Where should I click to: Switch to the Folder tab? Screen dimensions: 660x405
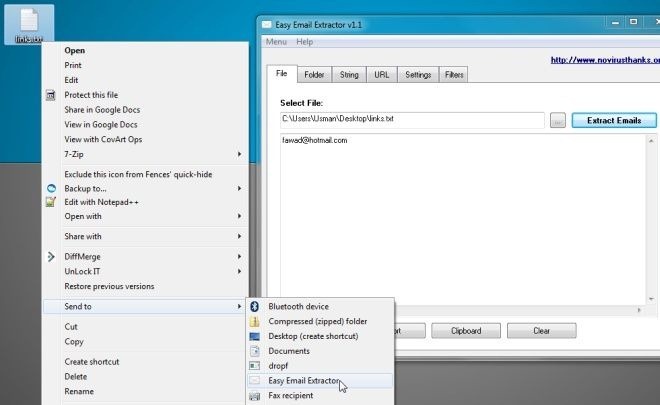[x=314, y=75]
